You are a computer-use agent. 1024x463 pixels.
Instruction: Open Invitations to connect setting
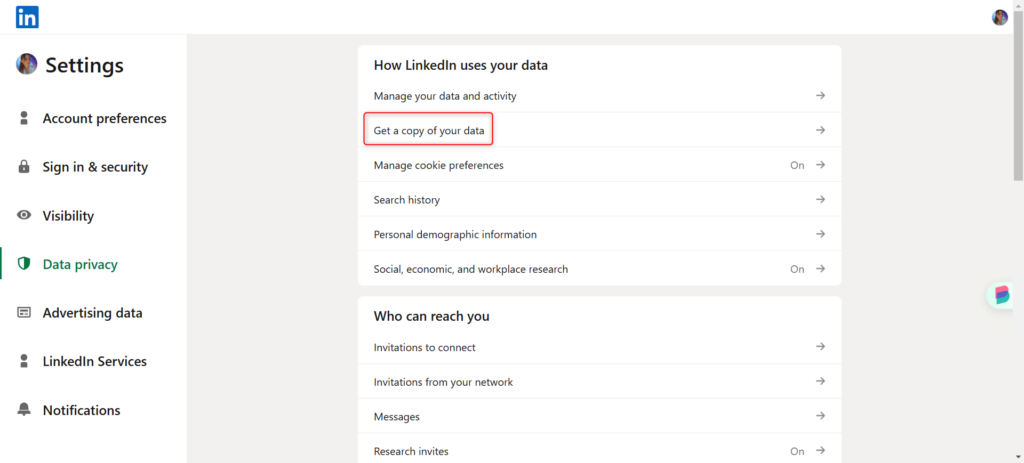[600, 347]
